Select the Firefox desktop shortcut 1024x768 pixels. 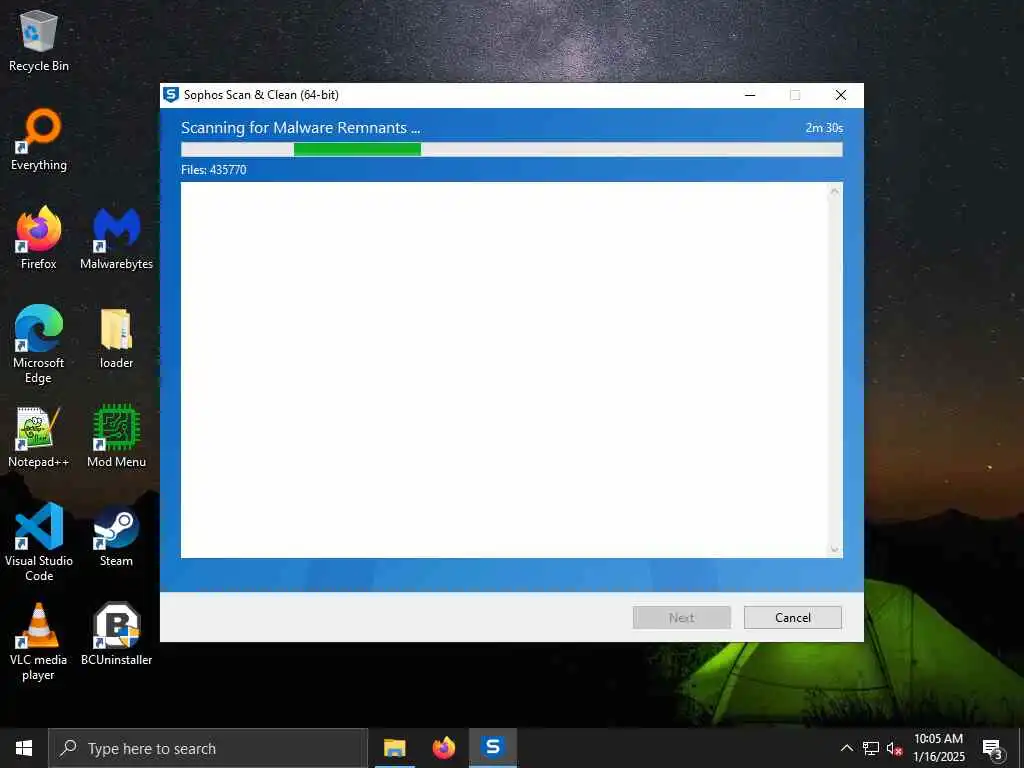pos(39,238)
